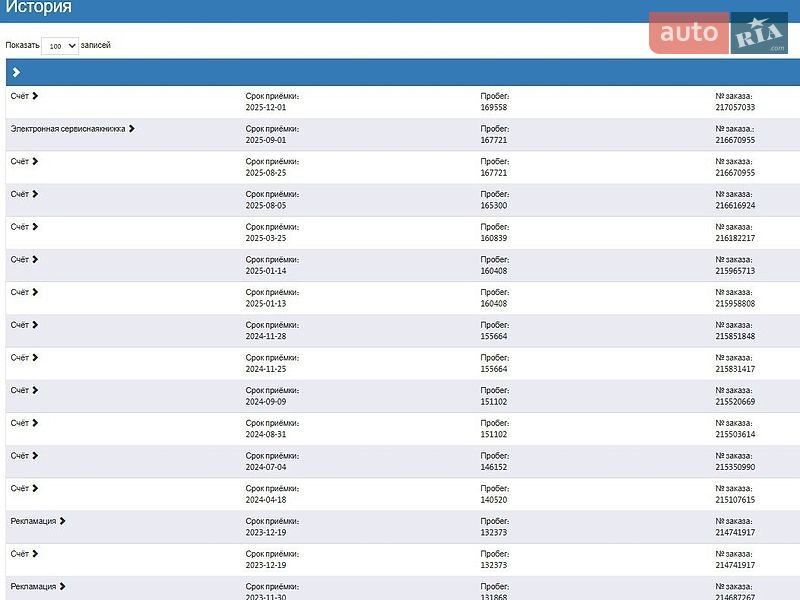Image resolution: width=800 pixels, height=600 pixels.
Task: Click order number 215520669
Action: coord(735,401)
